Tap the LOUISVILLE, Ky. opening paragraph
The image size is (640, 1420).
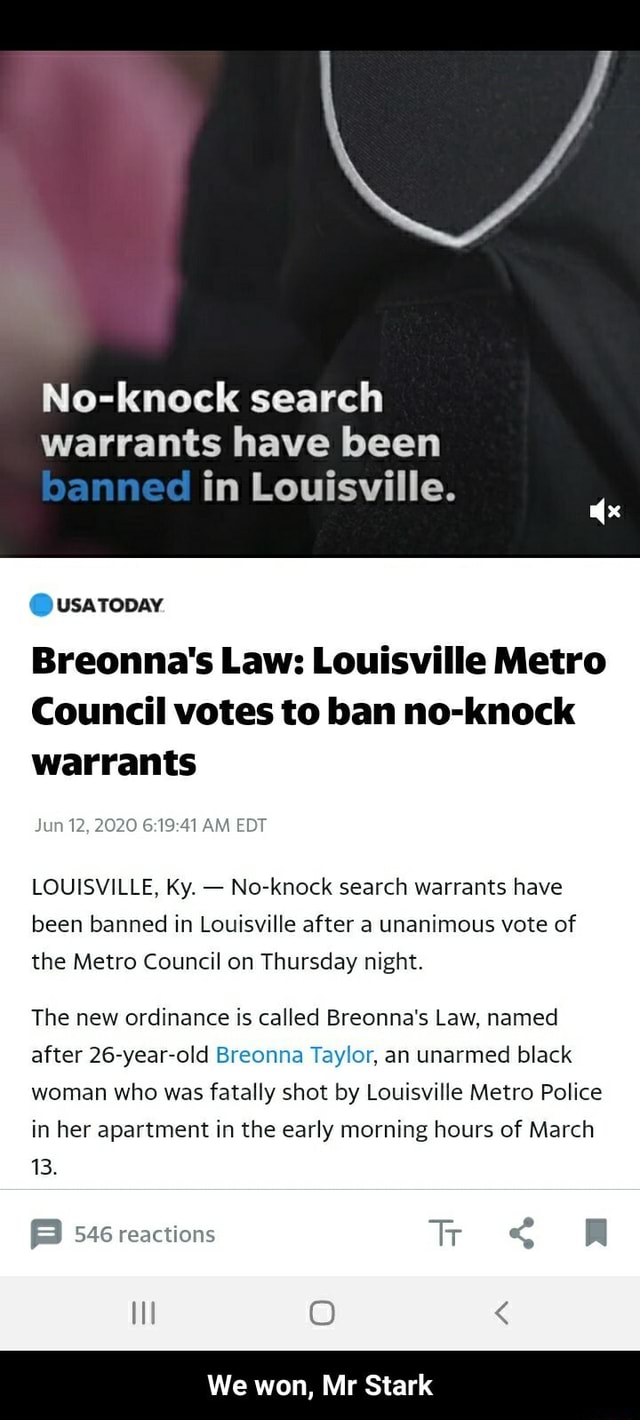[x=304, y=924]
